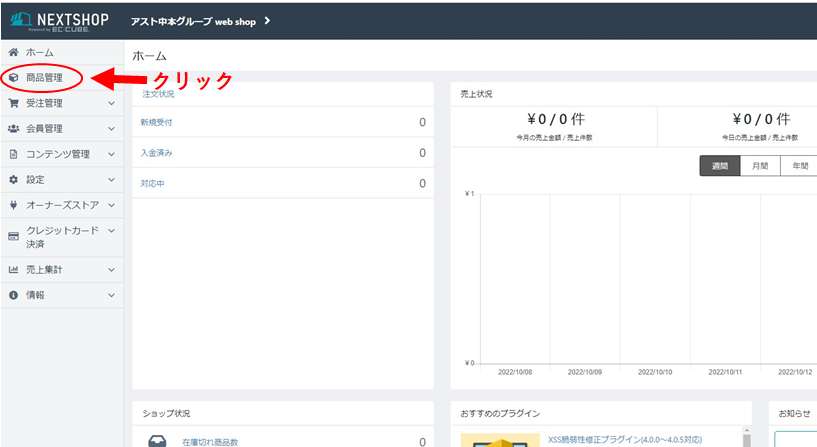Open アスト中本グループ web shop store link
This screenshot has height=447, width=817.
tap(200, 21)
